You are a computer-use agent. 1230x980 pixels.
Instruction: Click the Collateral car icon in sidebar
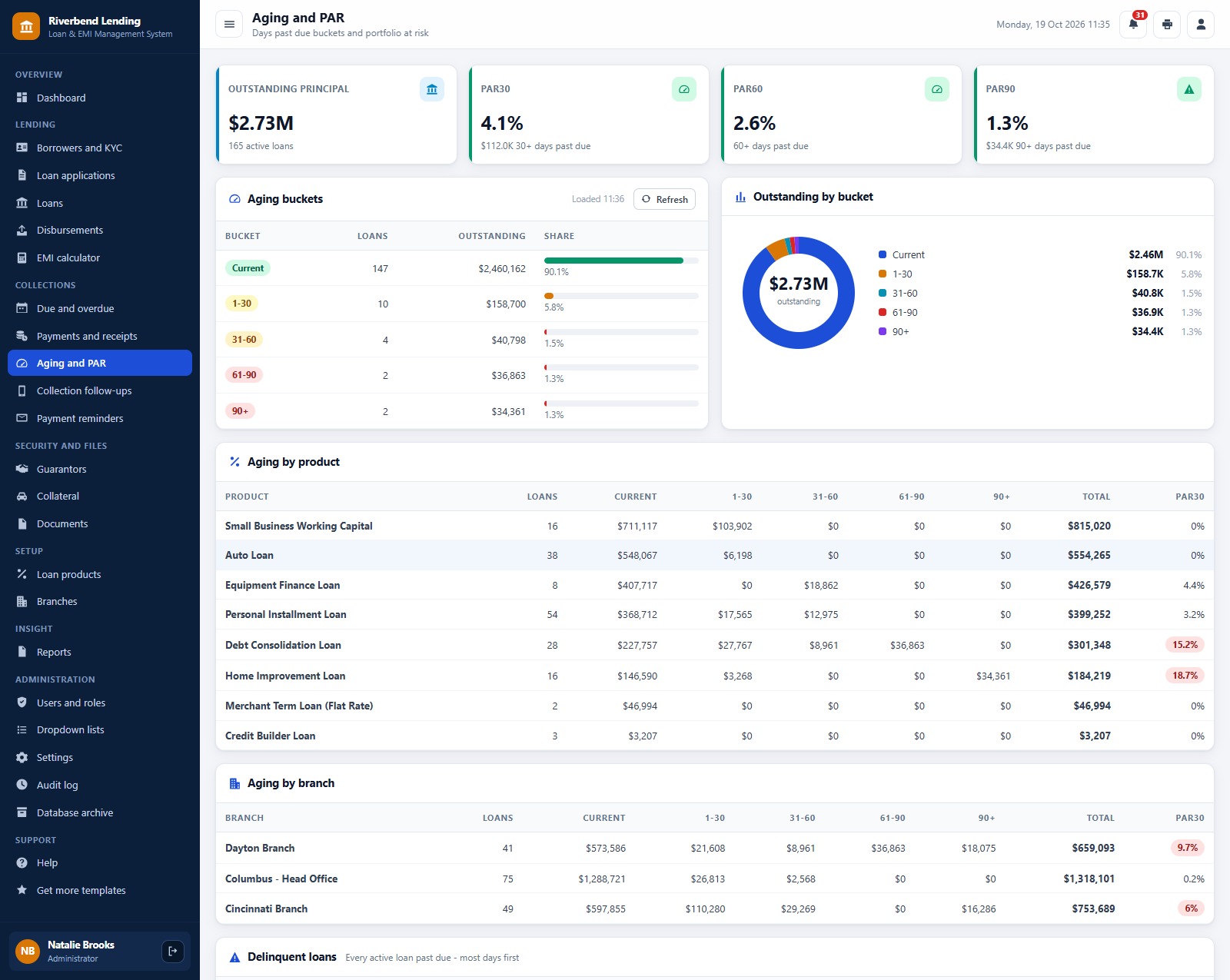tap(22, 496)
